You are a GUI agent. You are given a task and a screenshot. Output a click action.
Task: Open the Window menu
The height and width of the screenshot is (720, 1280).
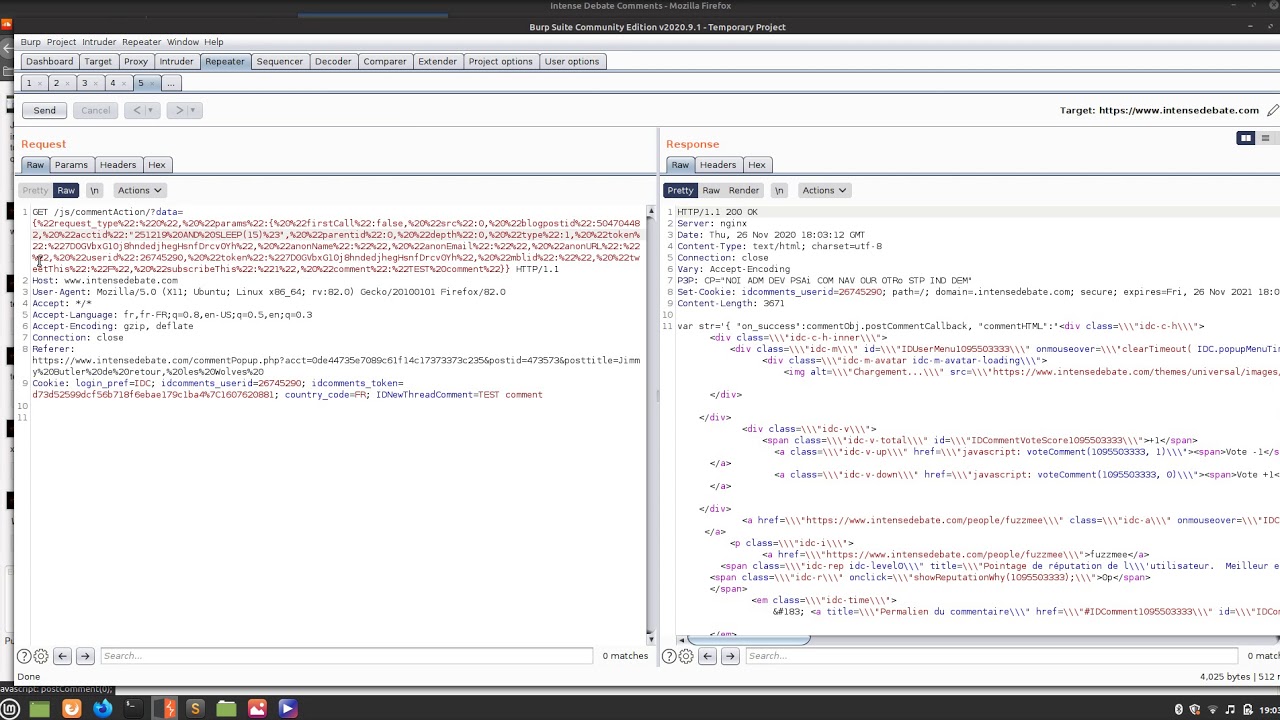tap(183, 42)
